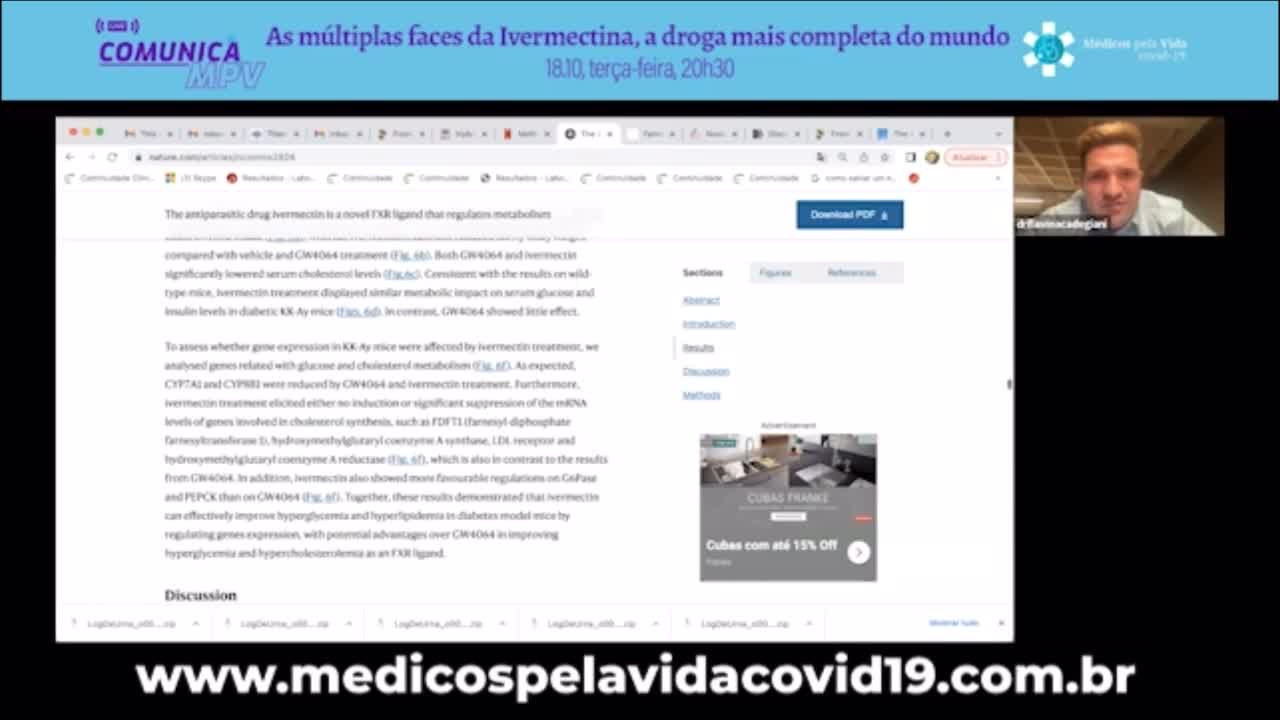Click the page vertical scrollbar
This screenshot has width=1280, height=720.
(1009, 384)
